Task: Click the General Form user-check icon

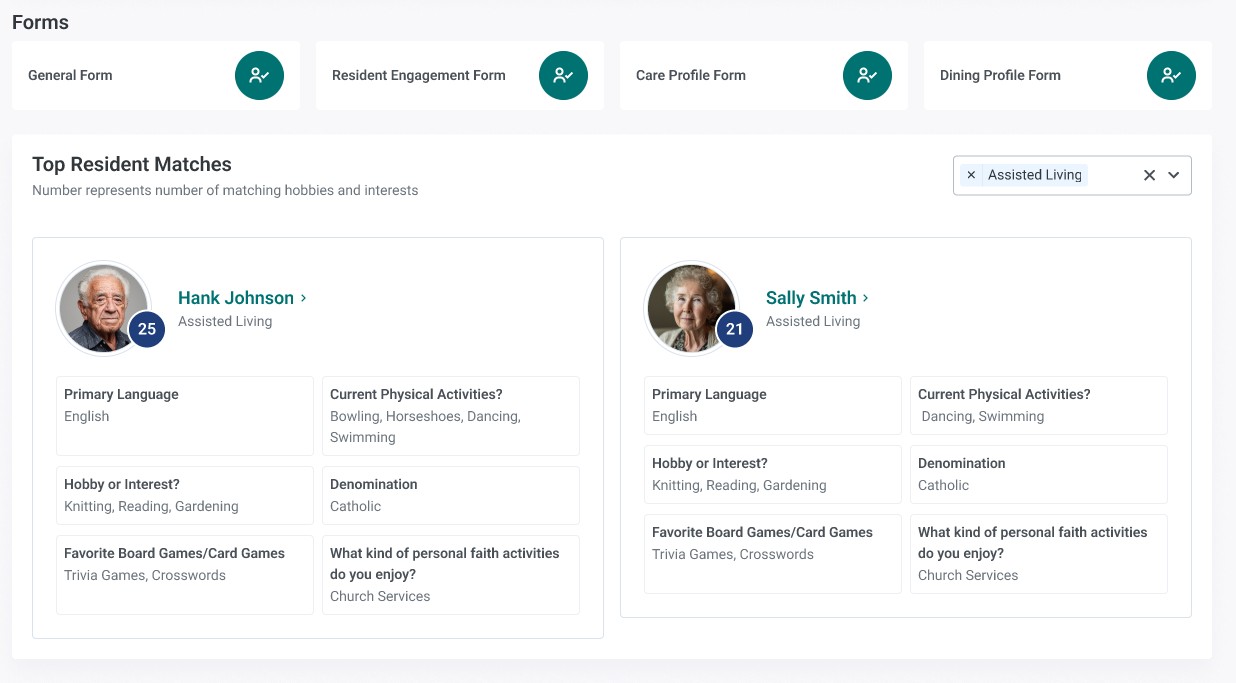Action: 259,75
